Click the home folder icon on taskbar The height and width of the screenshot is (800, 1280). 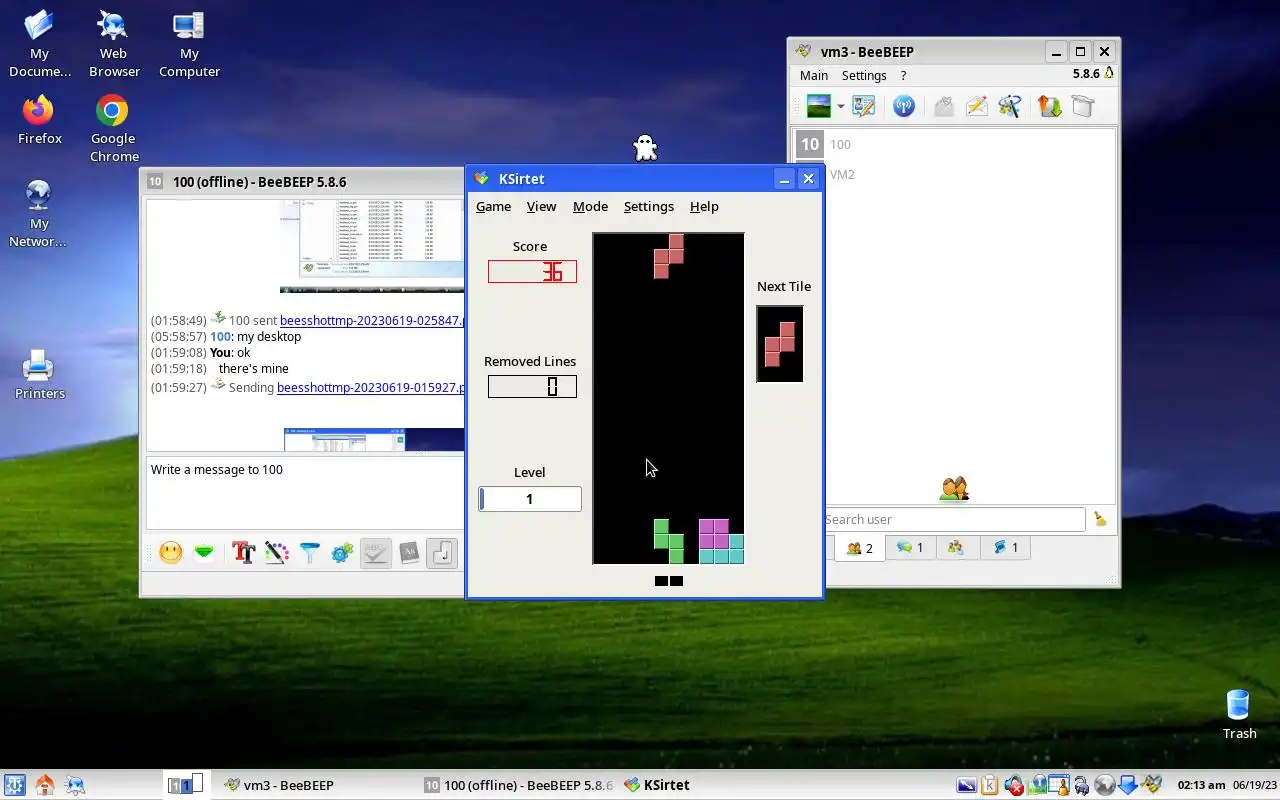click(x=45, y=785)
